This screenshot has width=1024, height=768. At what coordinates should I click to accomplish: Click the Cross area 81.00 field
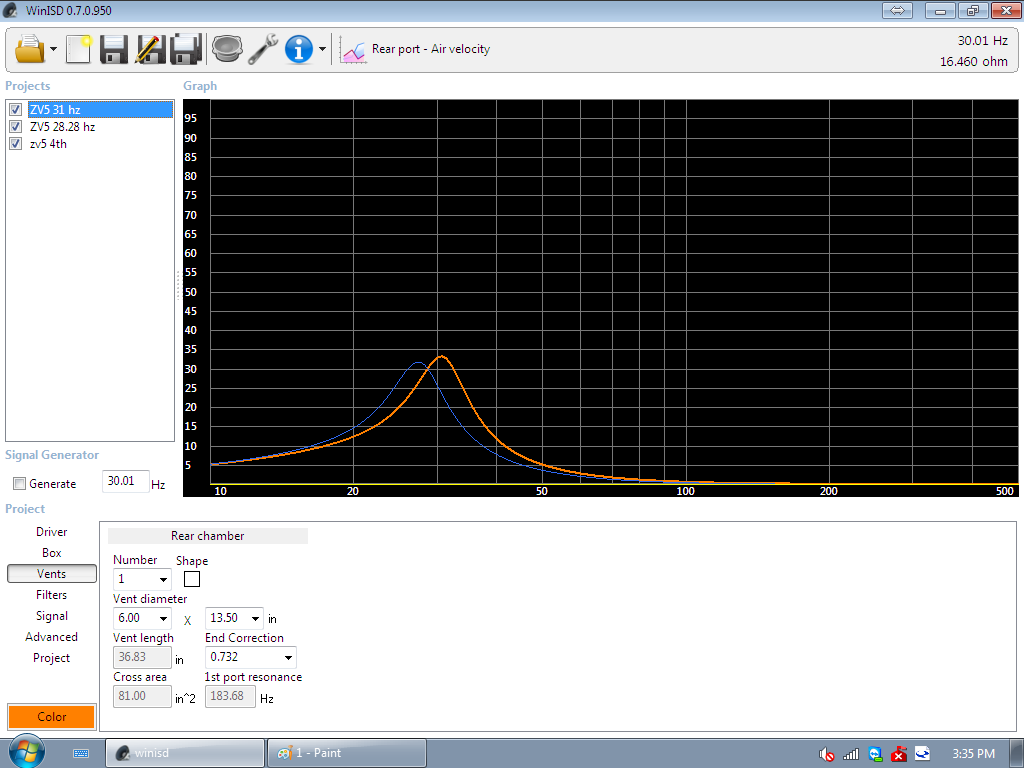[142, 696]
